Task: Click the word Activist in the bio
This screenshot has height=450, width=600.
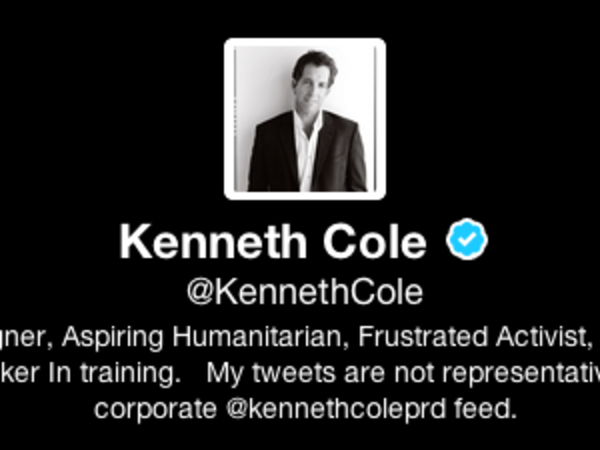Action: [545, 336]
